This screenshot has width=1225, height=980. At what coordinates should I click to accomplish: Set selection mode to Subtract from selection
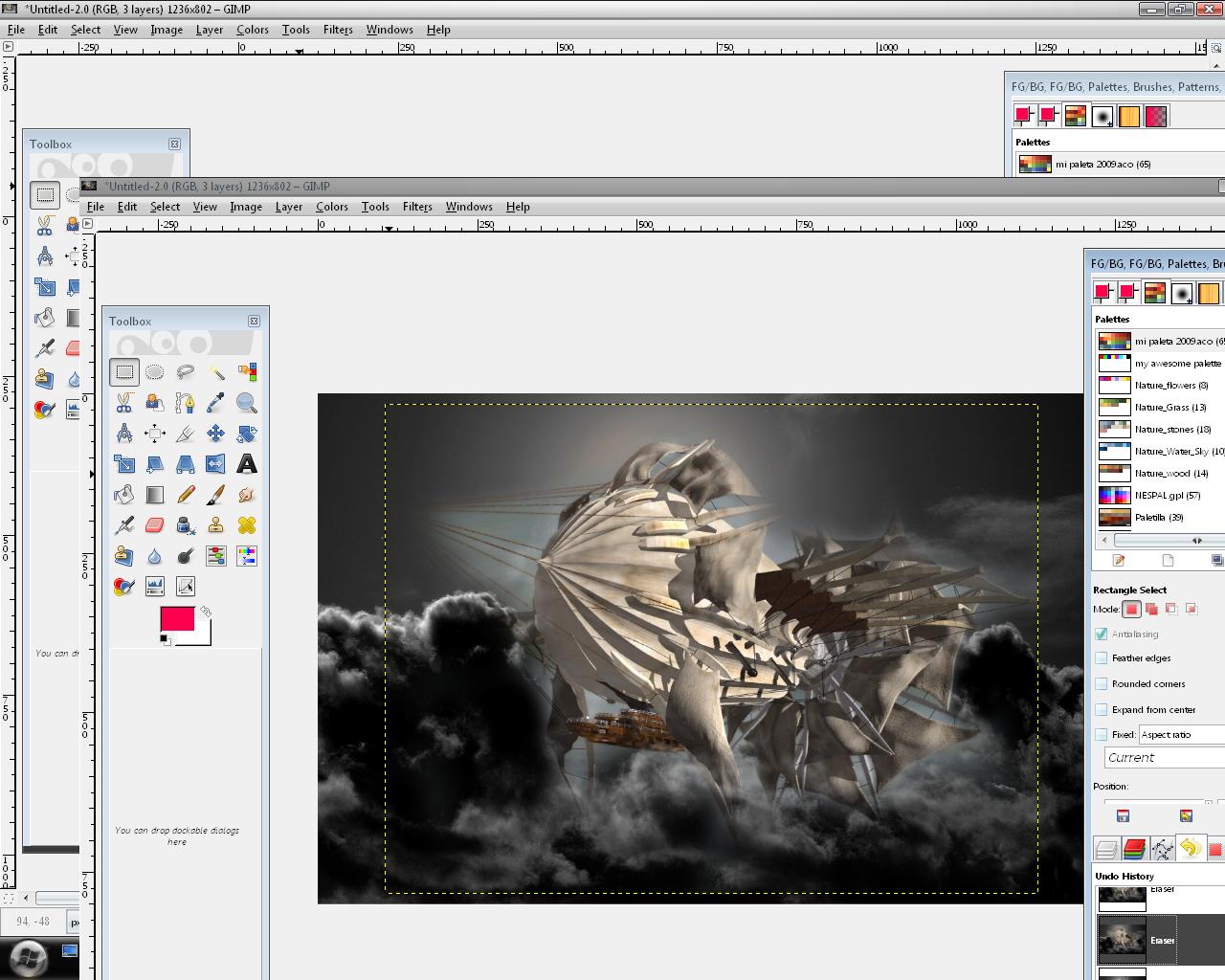pos(1171,609)
